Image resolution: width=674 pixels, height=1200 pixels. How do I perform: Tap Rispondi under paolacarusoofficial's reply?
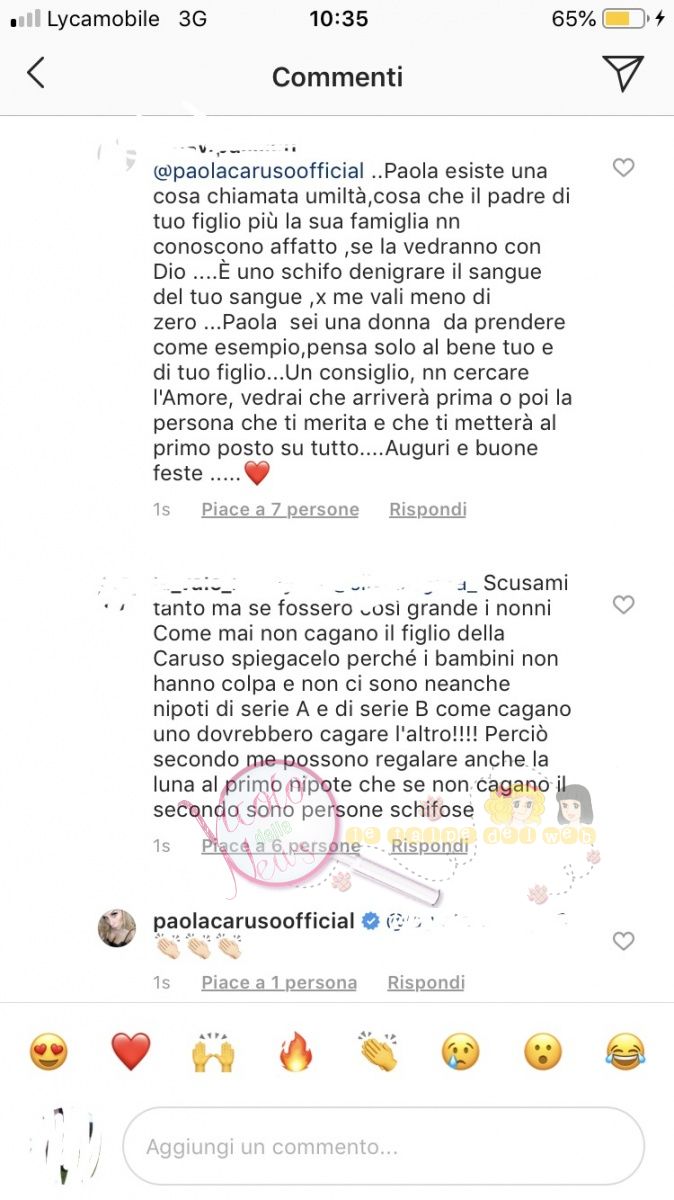(426, 982)
